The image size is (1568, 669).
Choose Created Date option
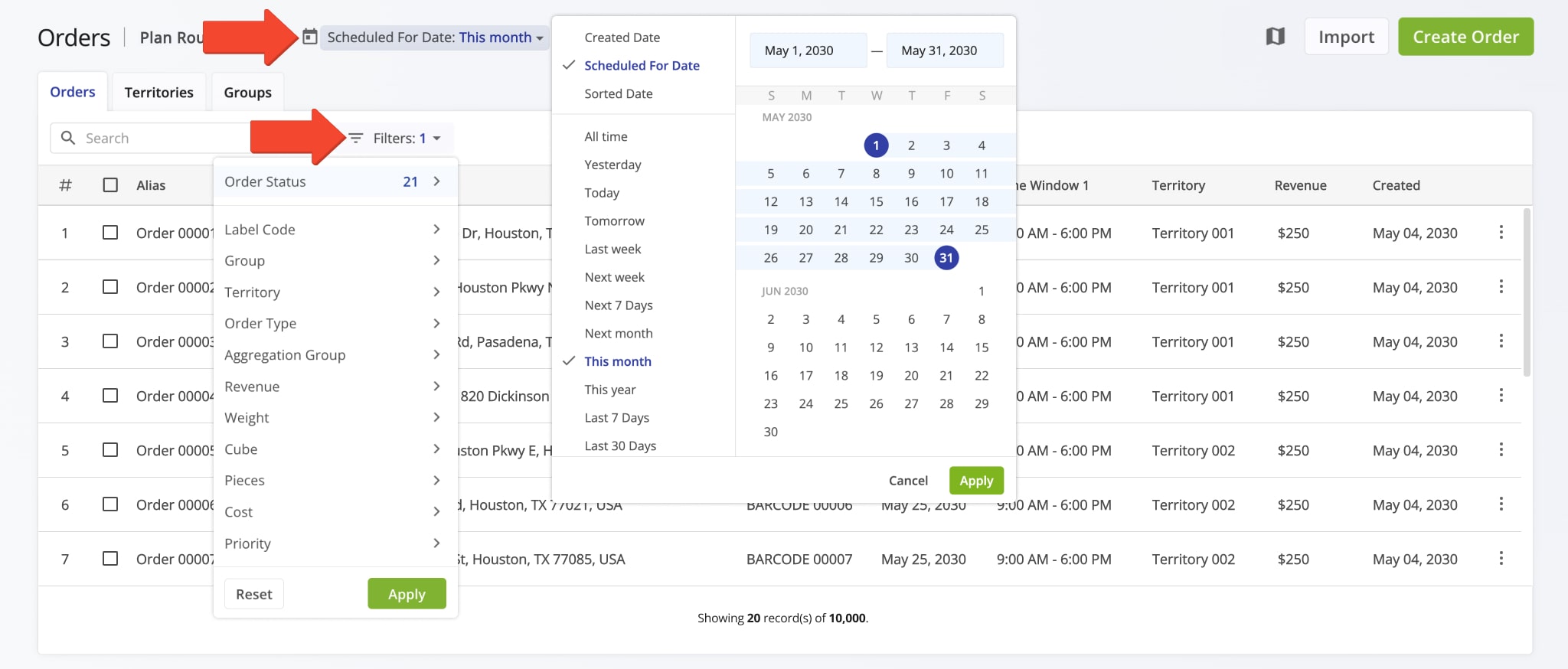[622, 38]
